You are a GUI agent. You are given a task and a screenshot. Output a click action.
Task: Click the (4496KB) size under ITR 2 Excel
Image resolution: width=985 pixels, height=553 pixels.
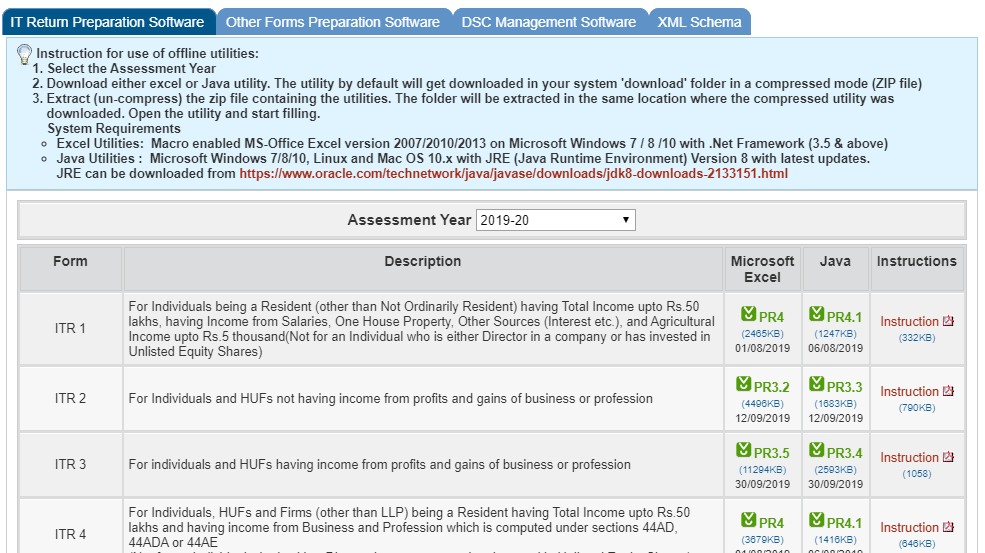[763, 403]
